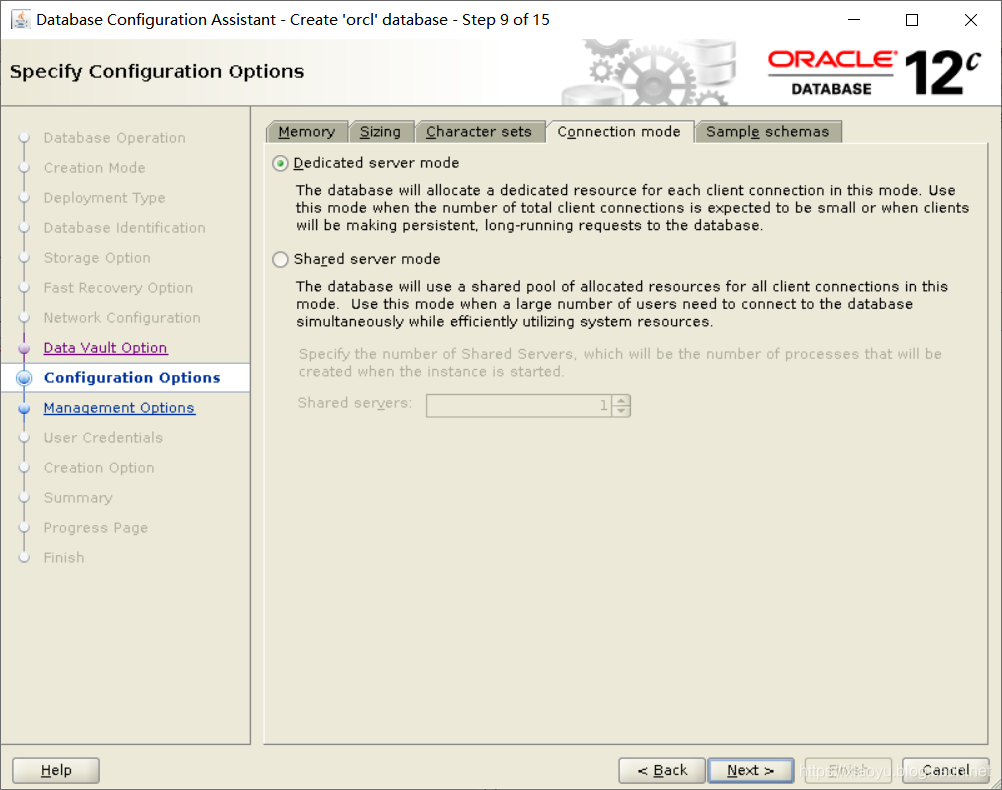Select Configuration Options step in sidebar
The width and height of the screenshot is (1002, 790).
click(x=132, y=378)
